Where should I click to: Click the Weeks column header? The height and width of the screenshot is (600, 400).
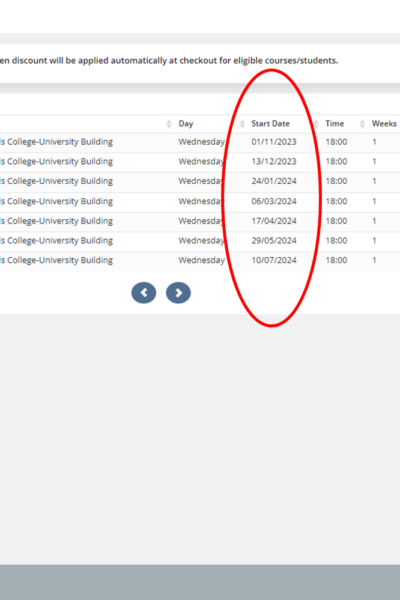pos(384,124)
